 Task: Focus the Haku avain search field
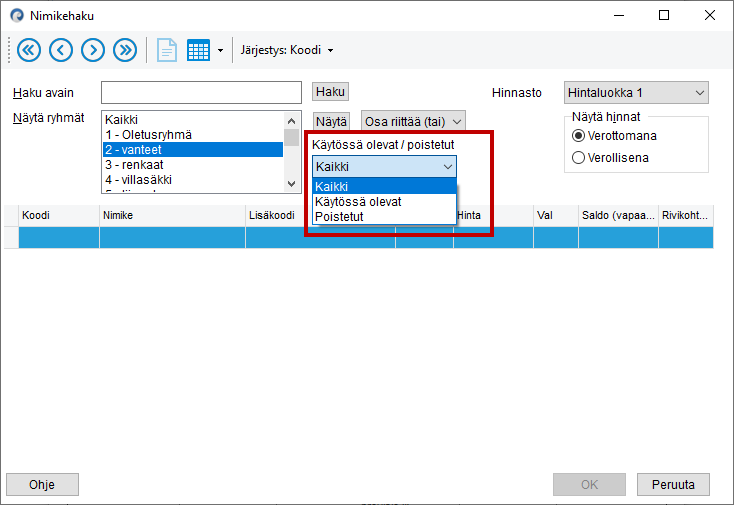[201, 92]
